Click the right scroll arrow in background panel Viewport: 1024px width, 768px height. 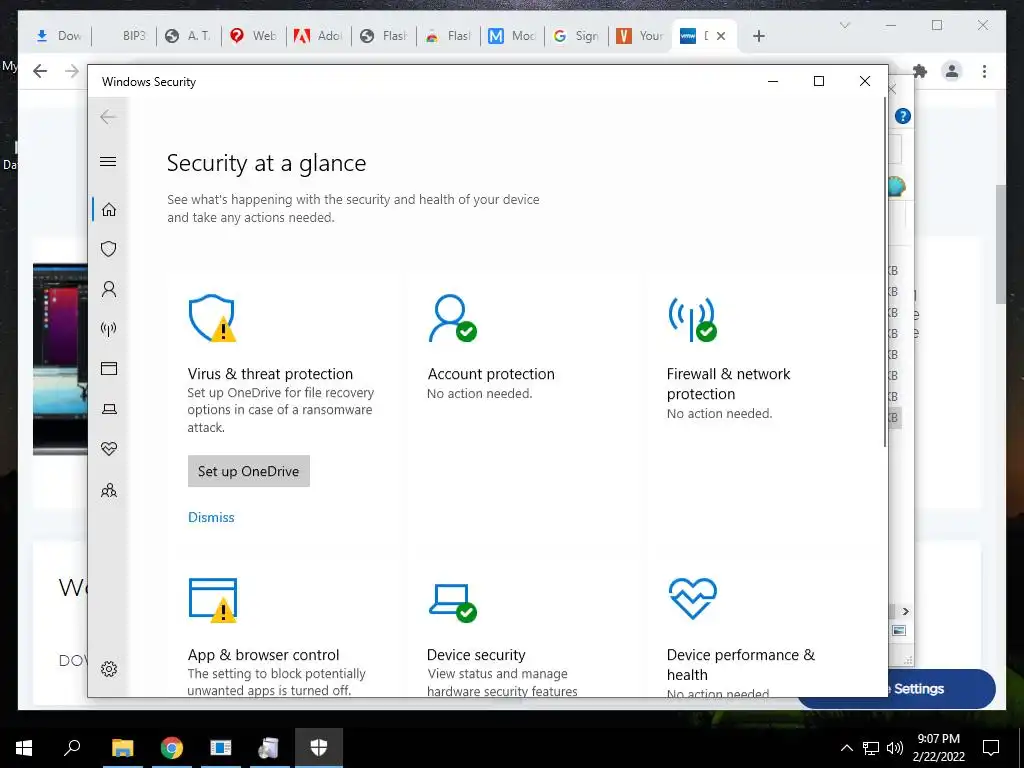[x=905, y=611]
